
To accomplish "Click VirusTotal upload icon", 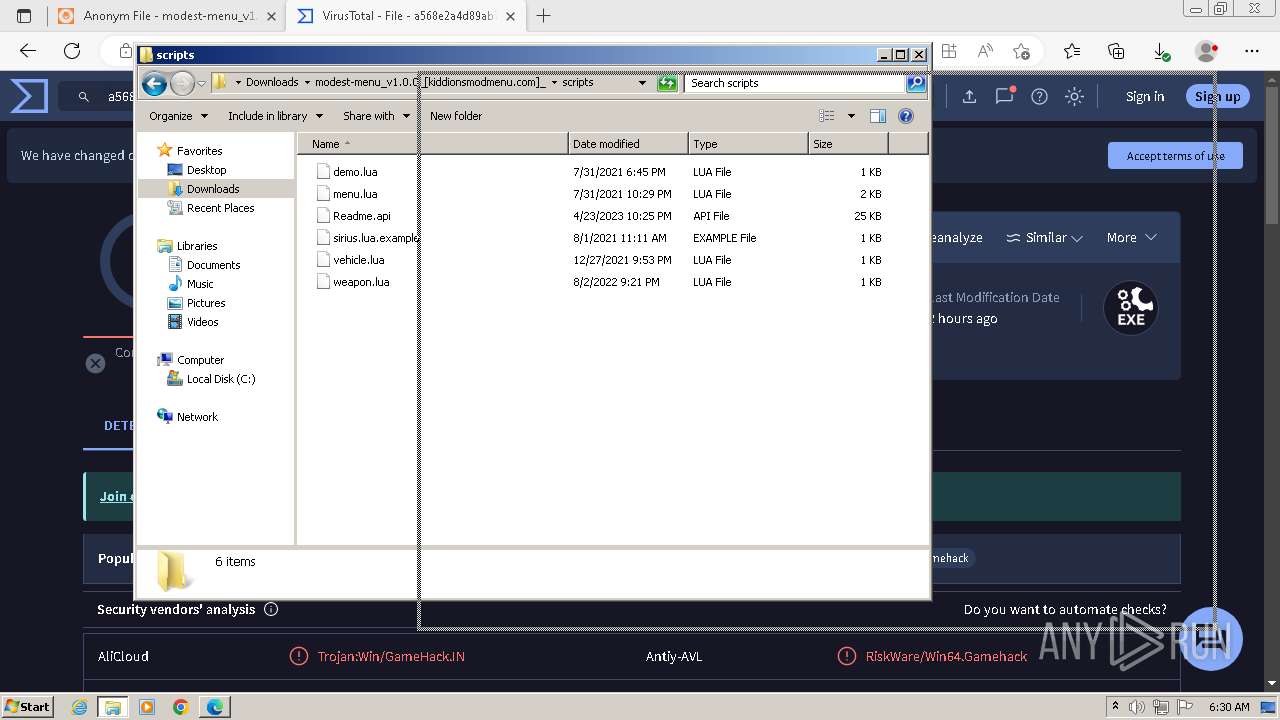I will click(969, 96).
